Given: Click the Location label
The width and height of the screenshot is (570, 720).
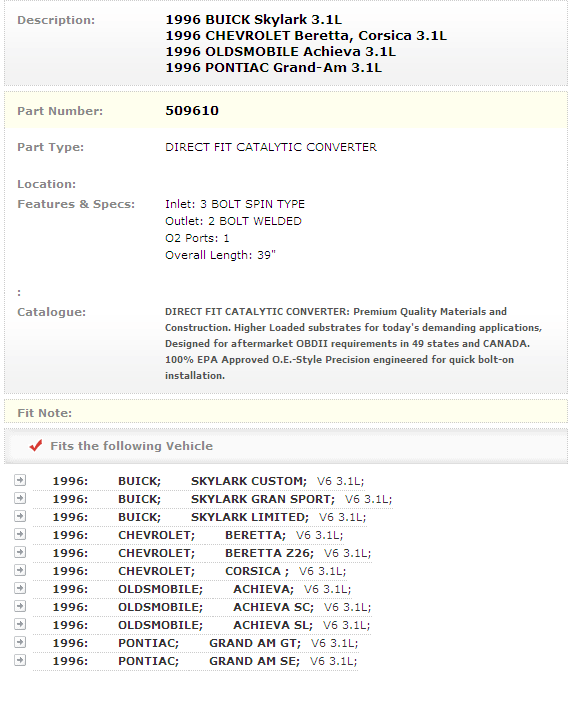Looking at the screenshot, I should 46,184.
